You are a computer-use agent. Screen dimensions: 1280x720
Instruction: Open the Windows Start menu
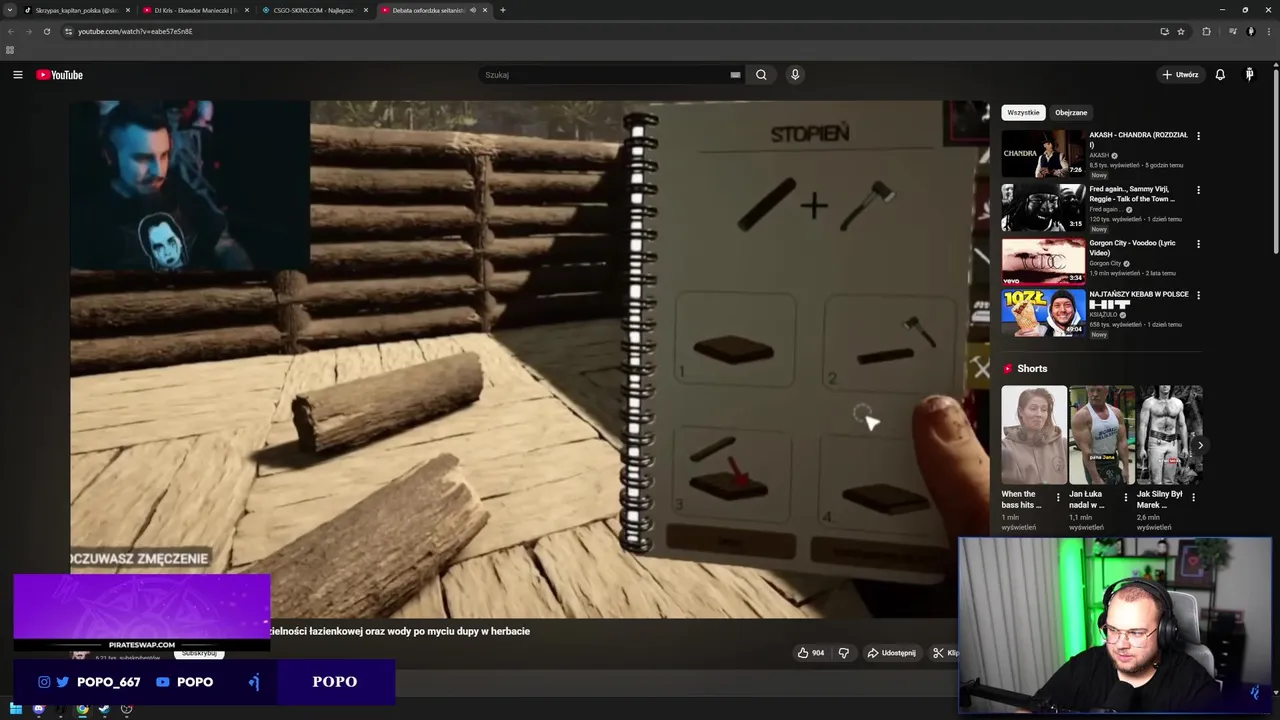pos(15,709)
